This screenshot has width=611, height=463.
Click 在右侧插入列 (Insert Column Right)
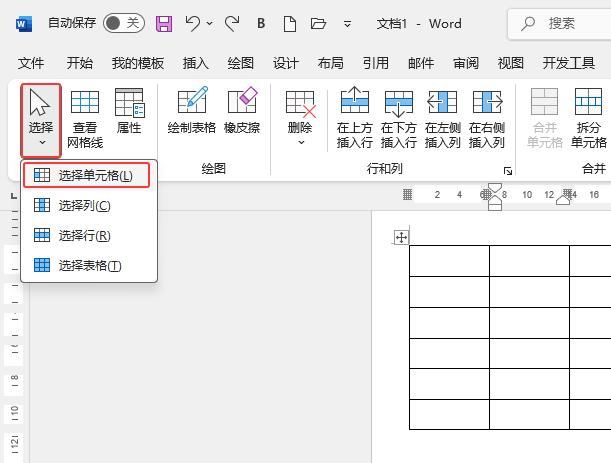tap(487, 118)
